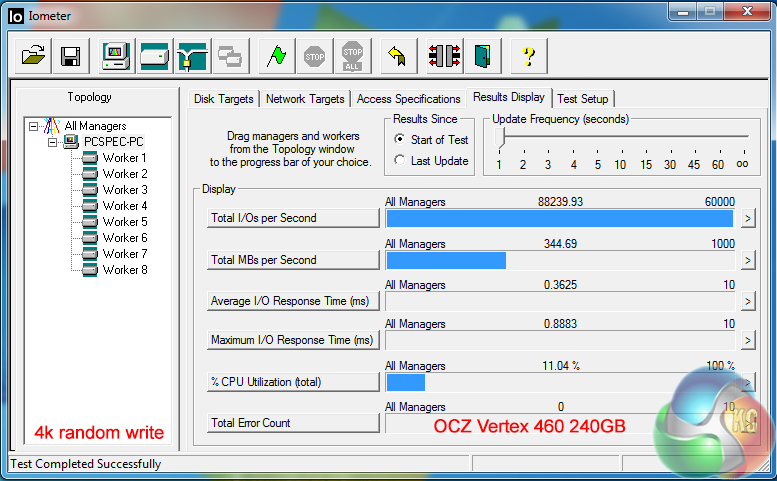The image size is (777, 481).
Task: Click the Worker 7 disk icon
Action: pyautogui.click(x=90, y=254)
